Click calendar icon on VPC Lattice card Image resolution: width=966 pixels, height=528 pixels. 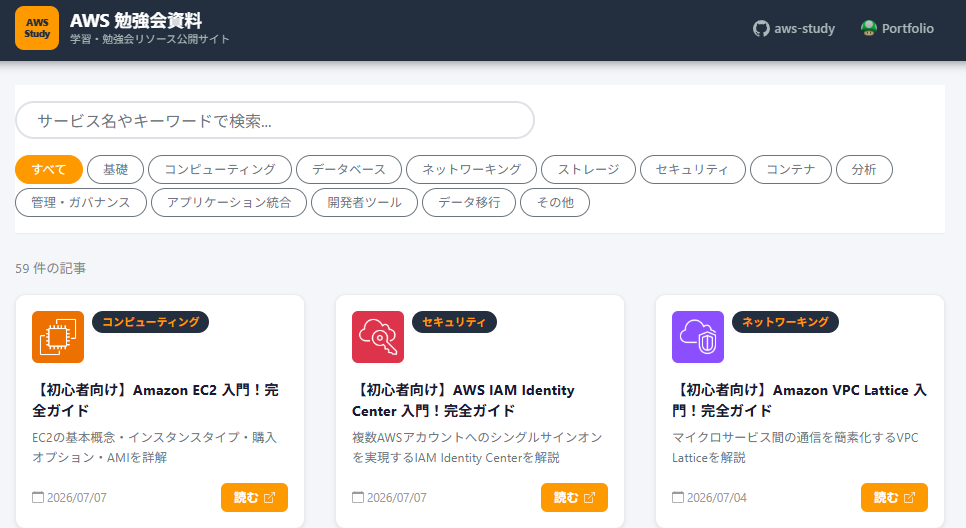coord(678,497)
